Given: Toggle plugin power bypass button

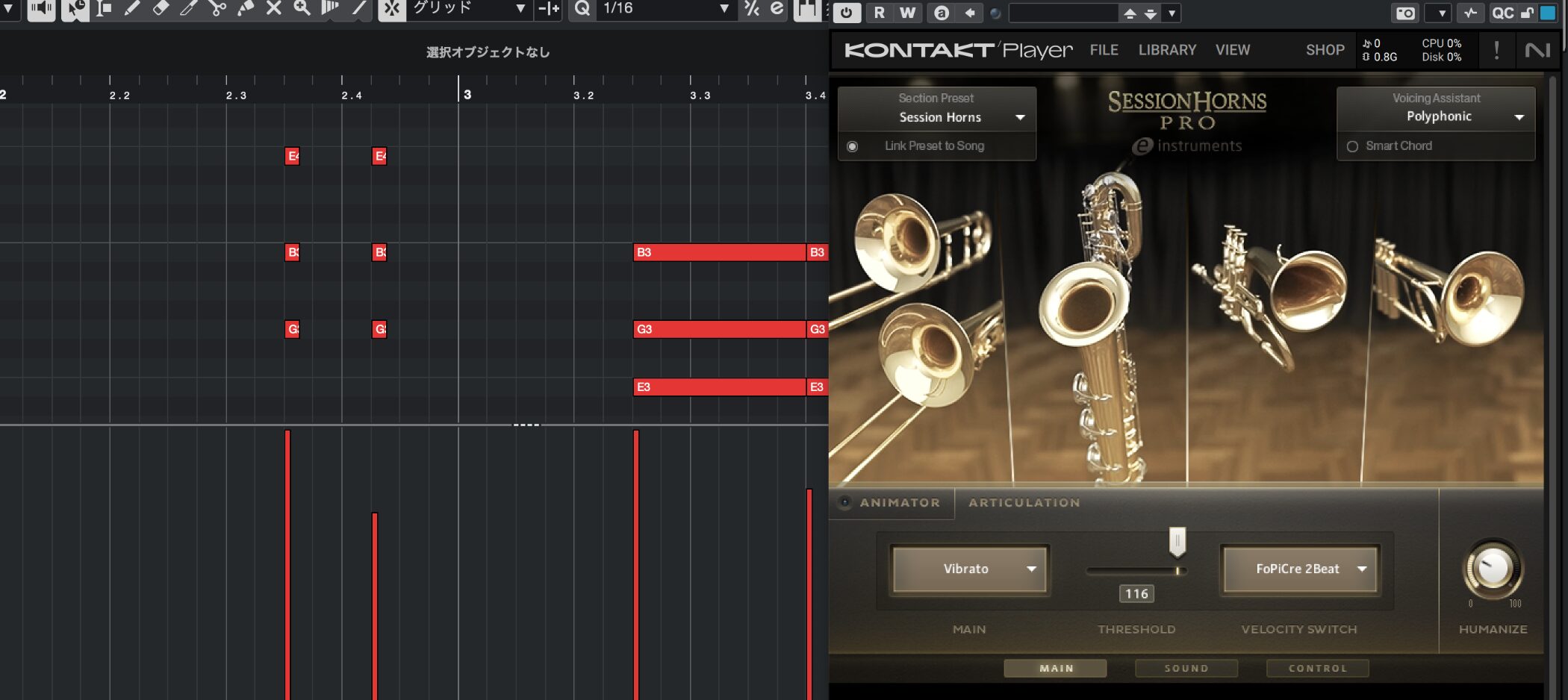Looking at the screenshot, I should [x=846, y=13].
